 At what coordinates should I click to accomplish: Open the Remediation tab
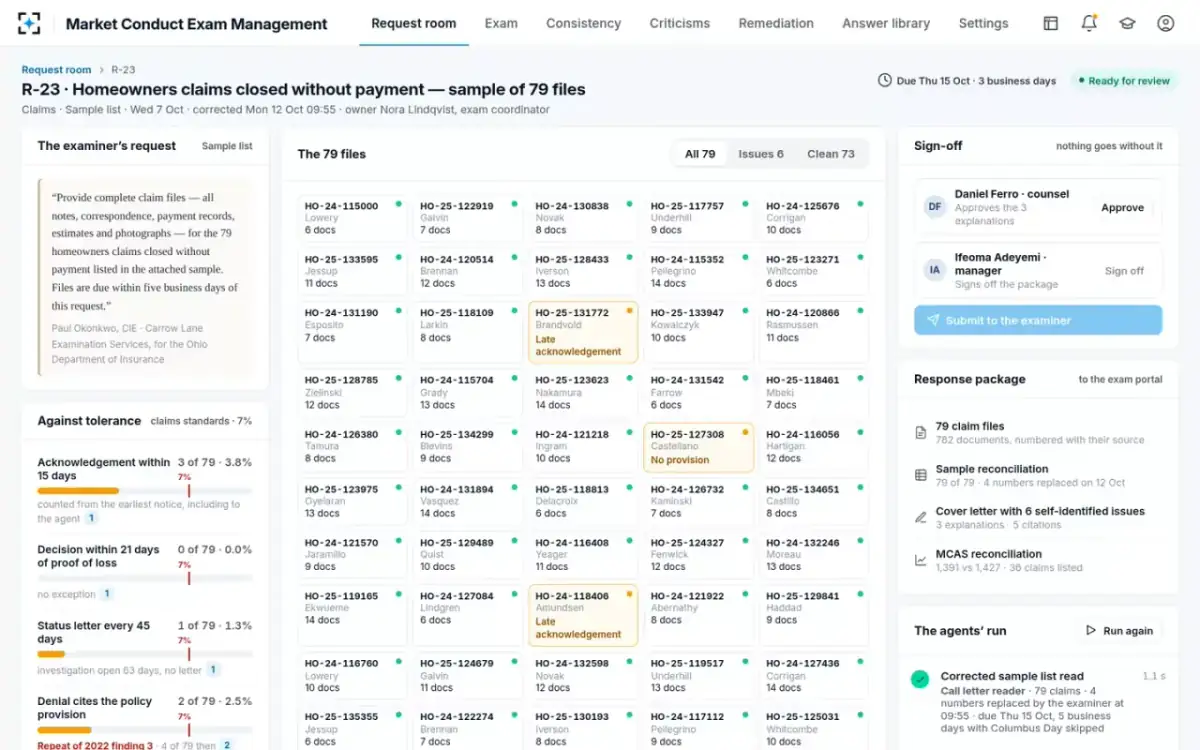coord(776,23)
